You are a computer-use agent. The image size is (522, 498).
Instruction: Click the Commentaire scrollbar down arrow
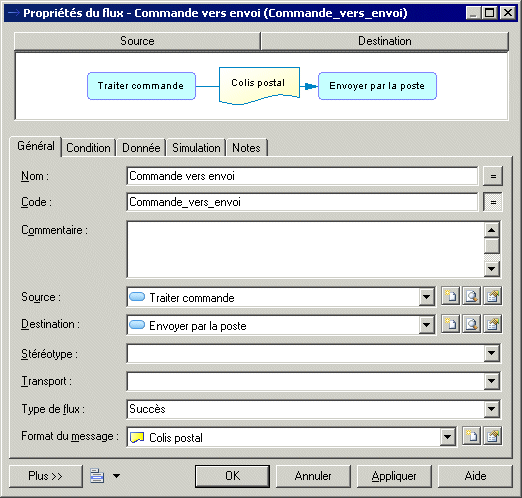[x=492, y=269]
